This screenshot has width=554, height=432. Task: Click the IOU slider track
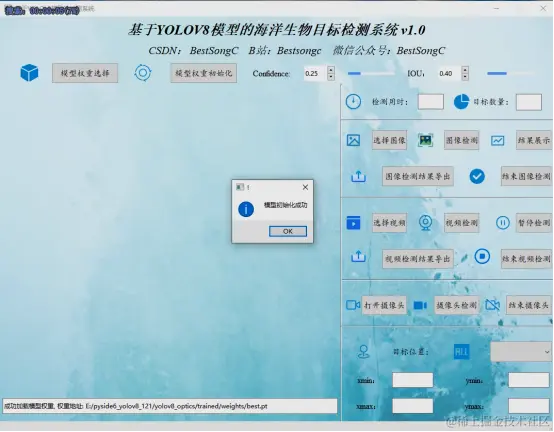click(x=510, y=73)
